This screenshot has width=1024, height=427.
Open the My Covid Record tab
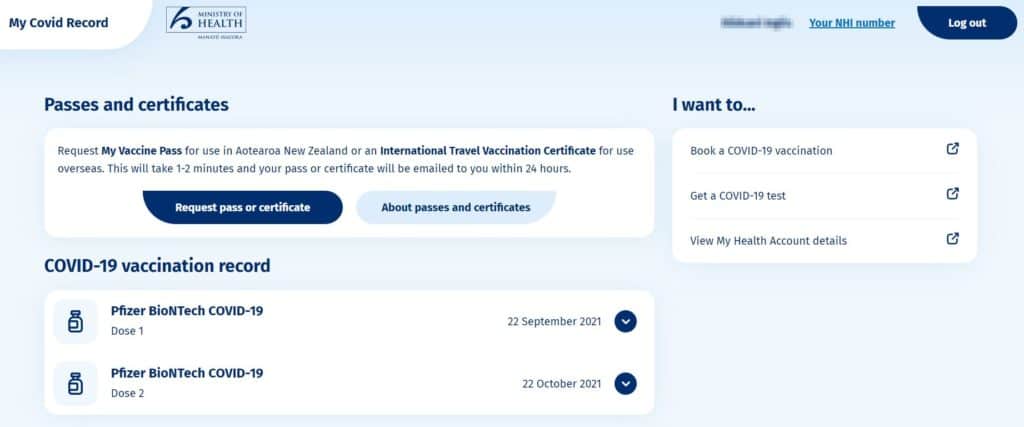(59, 23)
